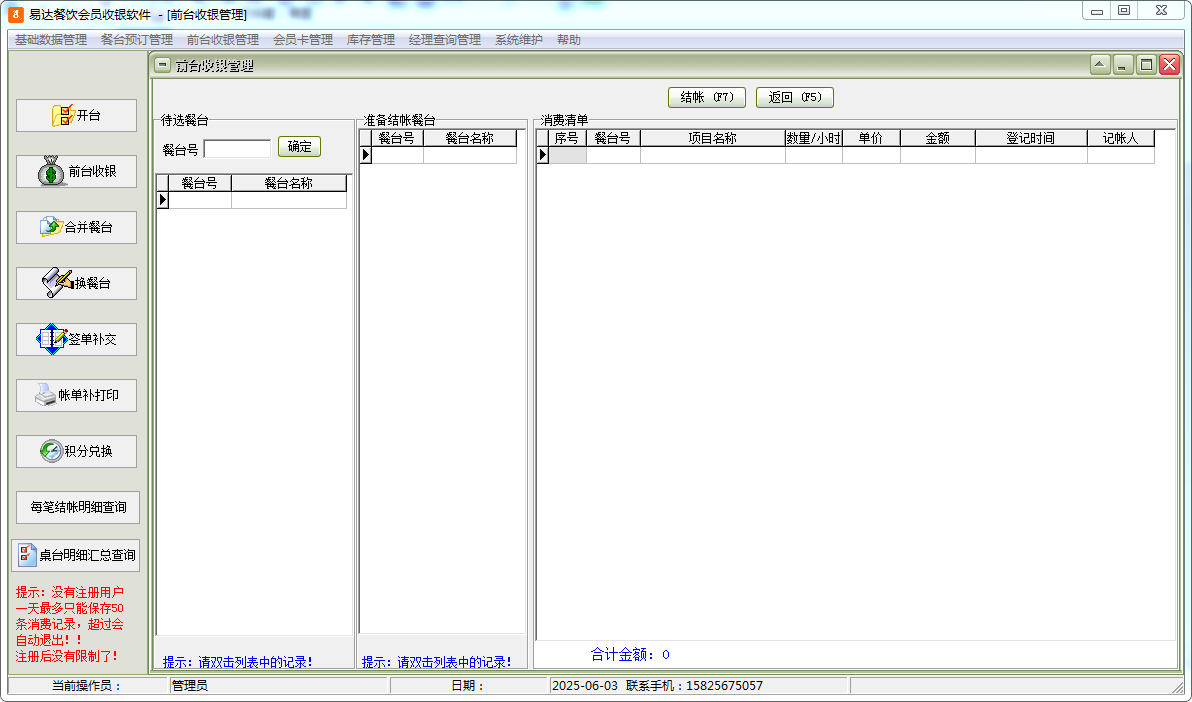Open the inner window system menu icon
This screenshot has height=702, width=1192.
point(162,66)
